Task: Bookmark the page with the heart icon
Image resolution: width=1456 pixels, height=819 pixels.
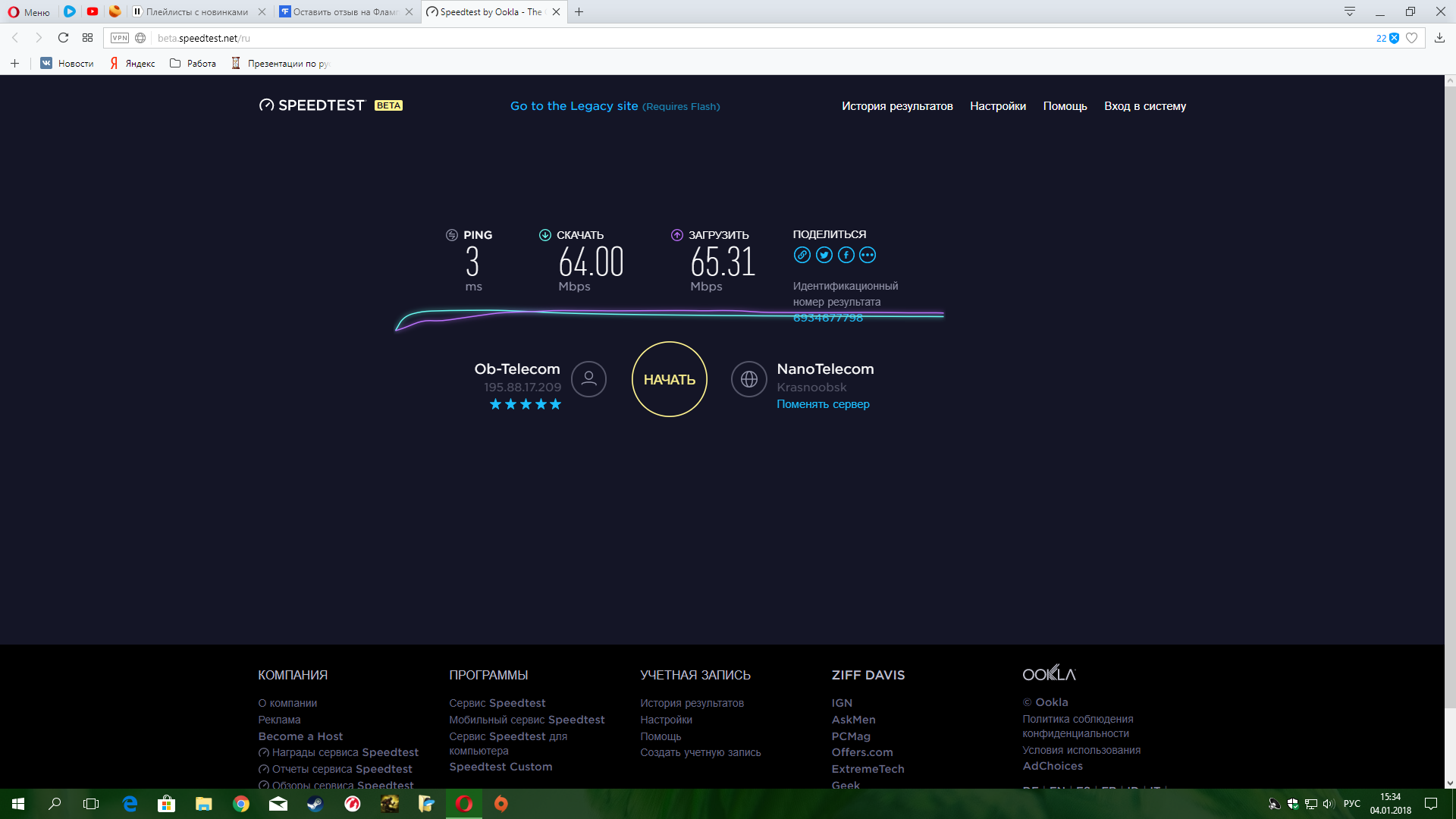Action: click(1411, 38)
